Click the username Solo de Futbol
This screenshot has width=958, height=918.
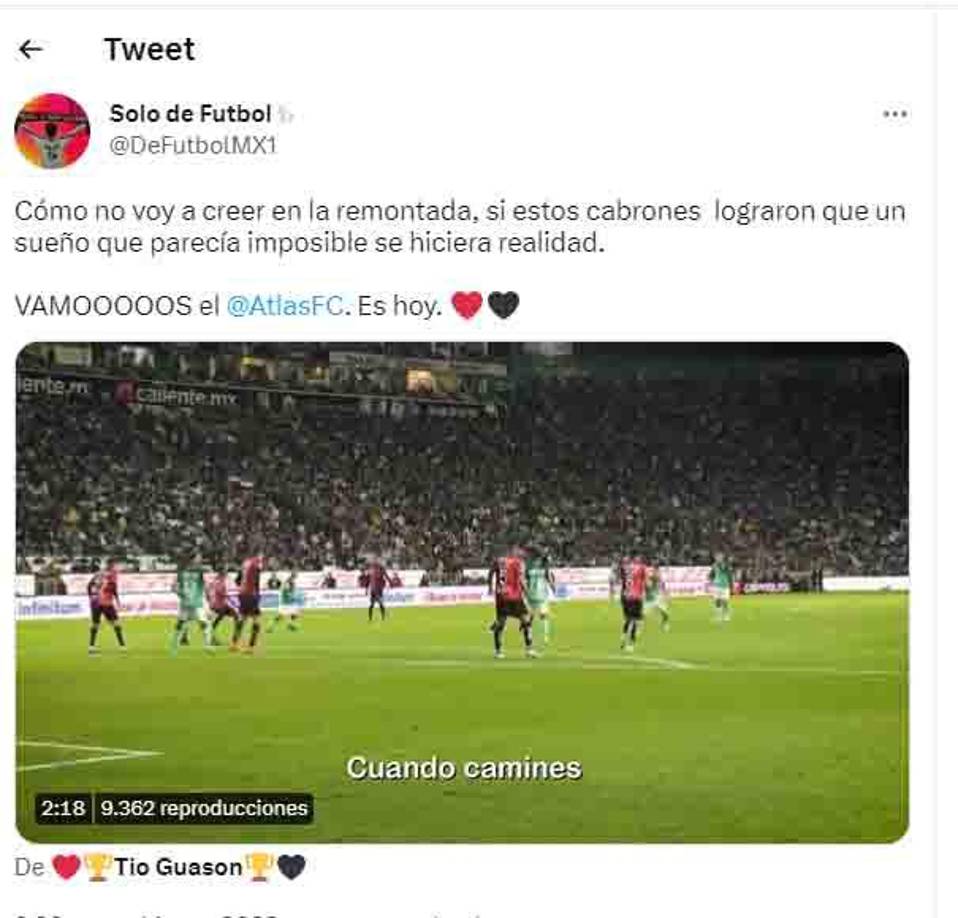190,113
